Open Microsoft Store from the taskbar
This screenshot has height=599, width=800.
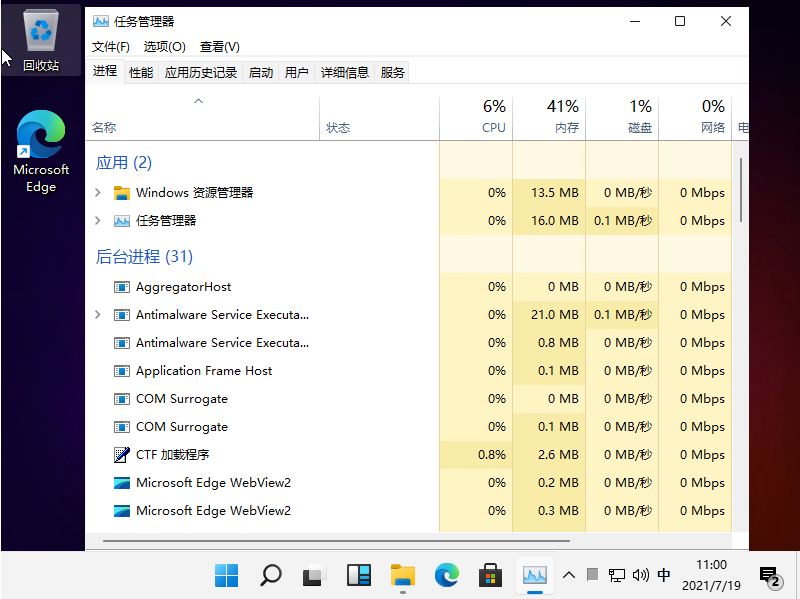coord(490,575)
